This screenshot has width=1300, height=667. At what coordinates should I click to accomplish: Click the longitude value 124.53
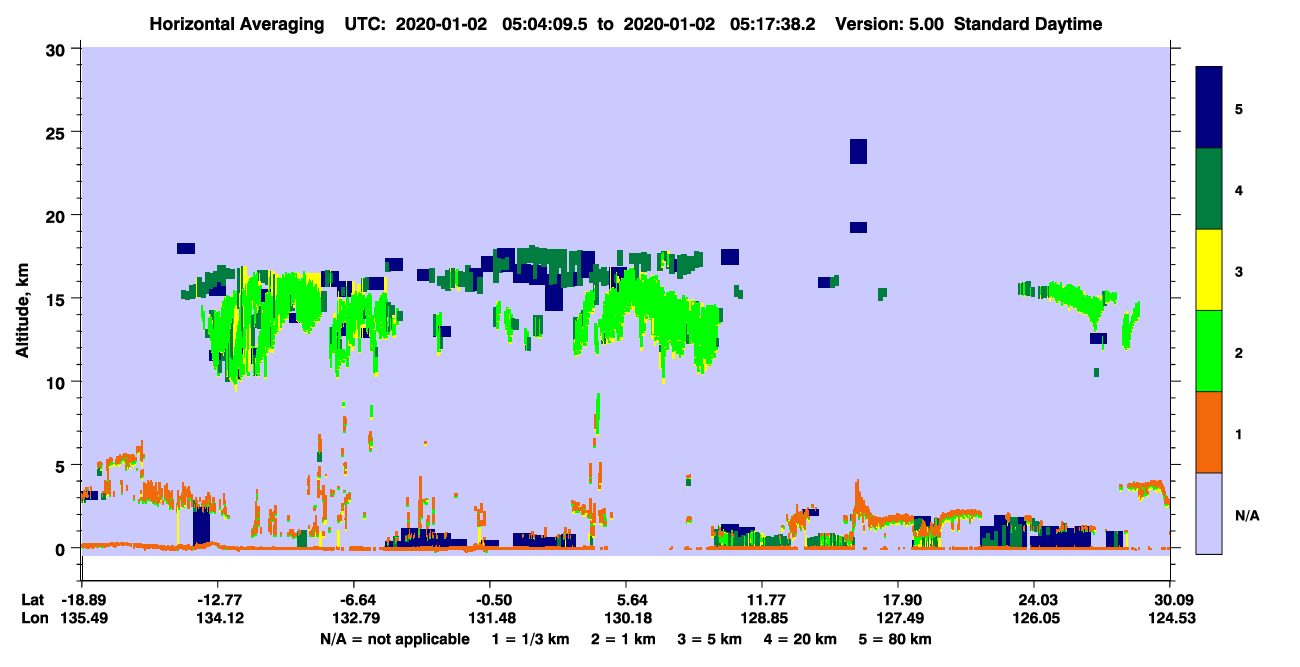coord(1170,618)
